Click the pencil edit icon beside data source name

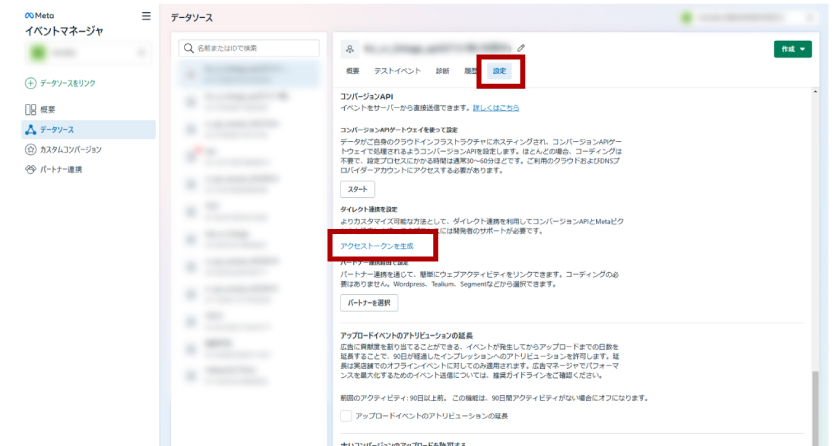pyautogui.click(x=521, y=48)
